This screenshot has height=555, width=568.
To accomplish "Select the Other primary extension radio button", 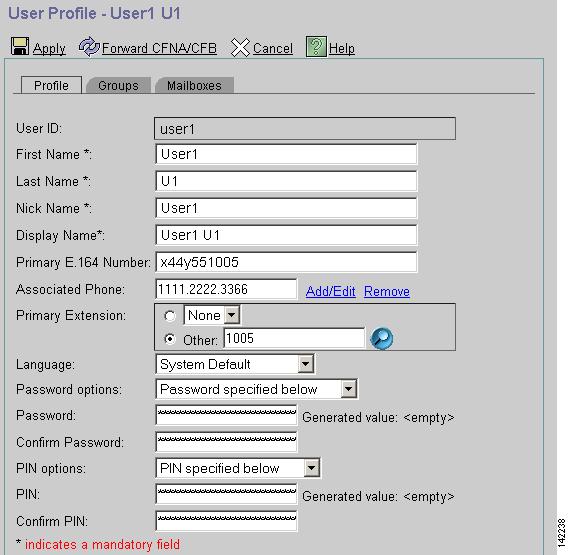I will [170, 339].
